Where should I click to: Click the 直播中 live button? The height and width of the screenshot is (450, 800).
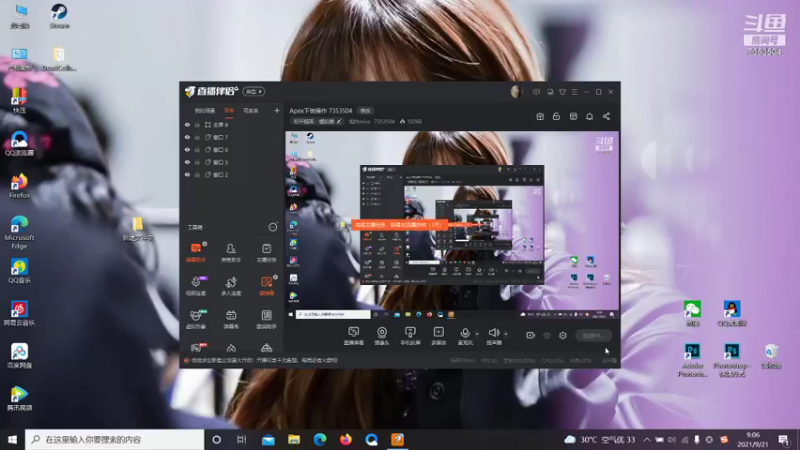pyautogui.click(x=593, y=335)
